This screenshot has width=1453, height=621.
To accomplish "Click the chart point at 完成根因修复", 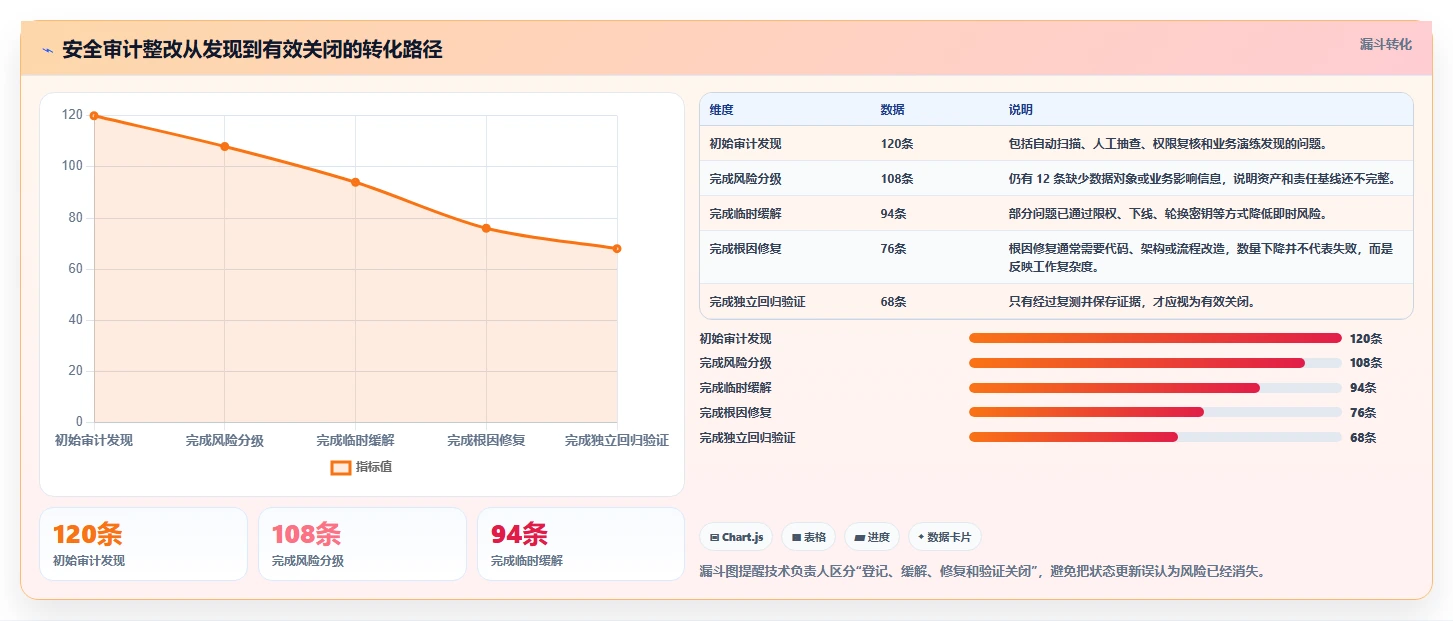I will 486,228.
